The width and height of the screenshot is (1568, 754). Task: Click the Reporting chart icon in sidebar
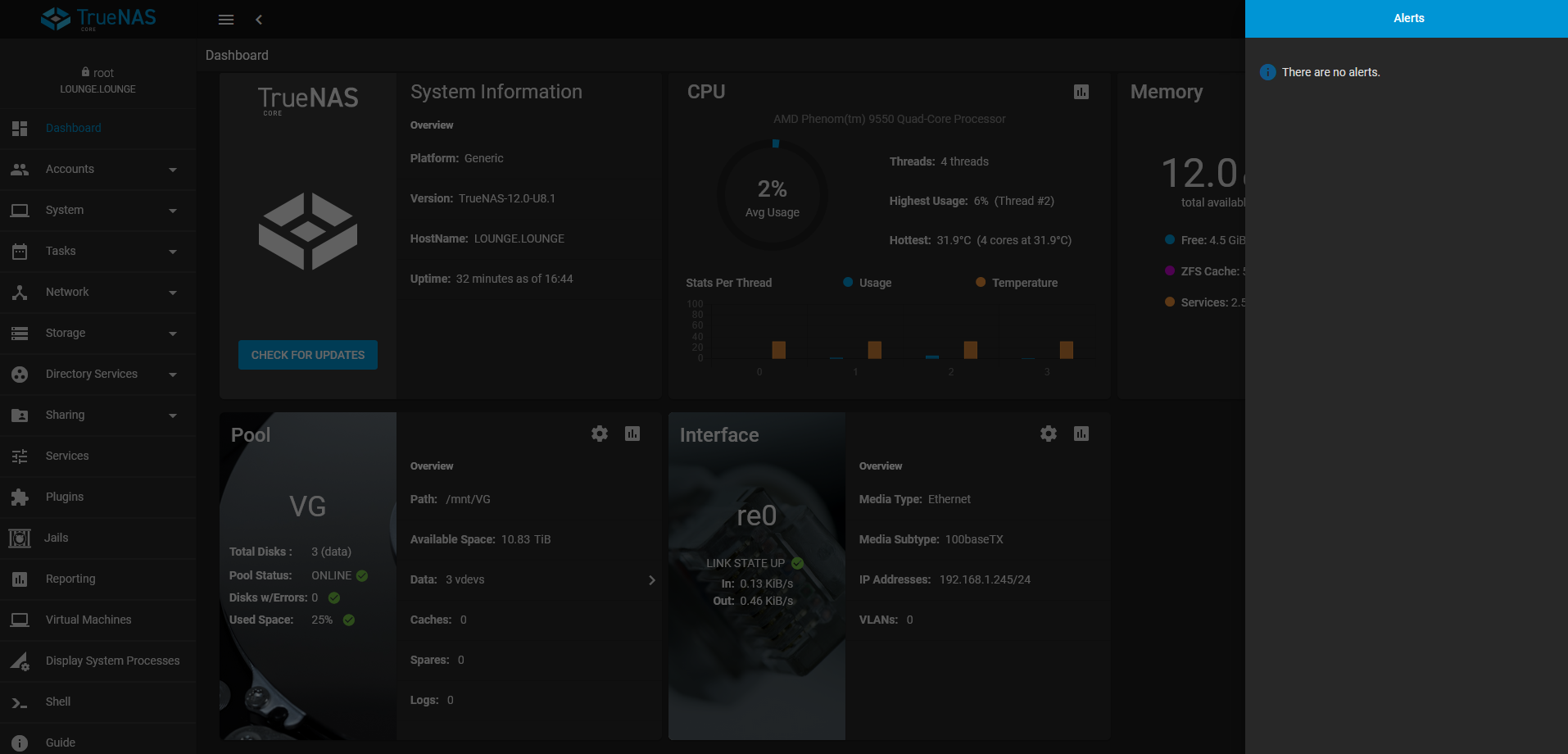point(20,579)
